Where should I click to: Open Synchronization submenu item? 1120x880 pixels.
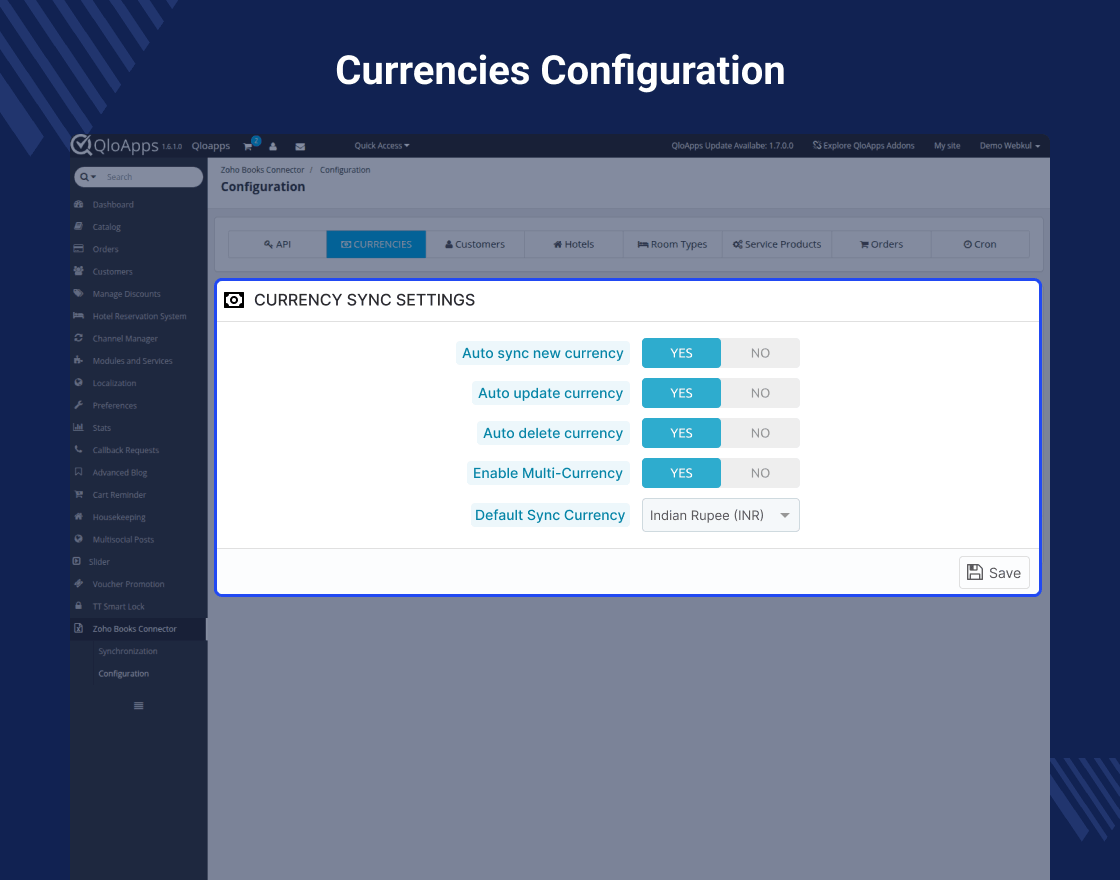coord(128,651)
